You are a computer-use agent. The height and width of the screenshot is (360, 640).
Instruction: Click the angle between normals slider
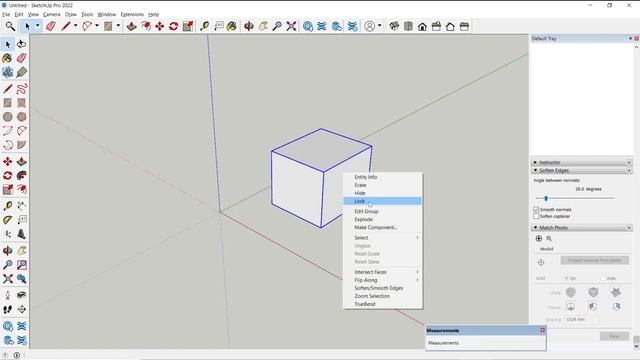pos(575,198)
